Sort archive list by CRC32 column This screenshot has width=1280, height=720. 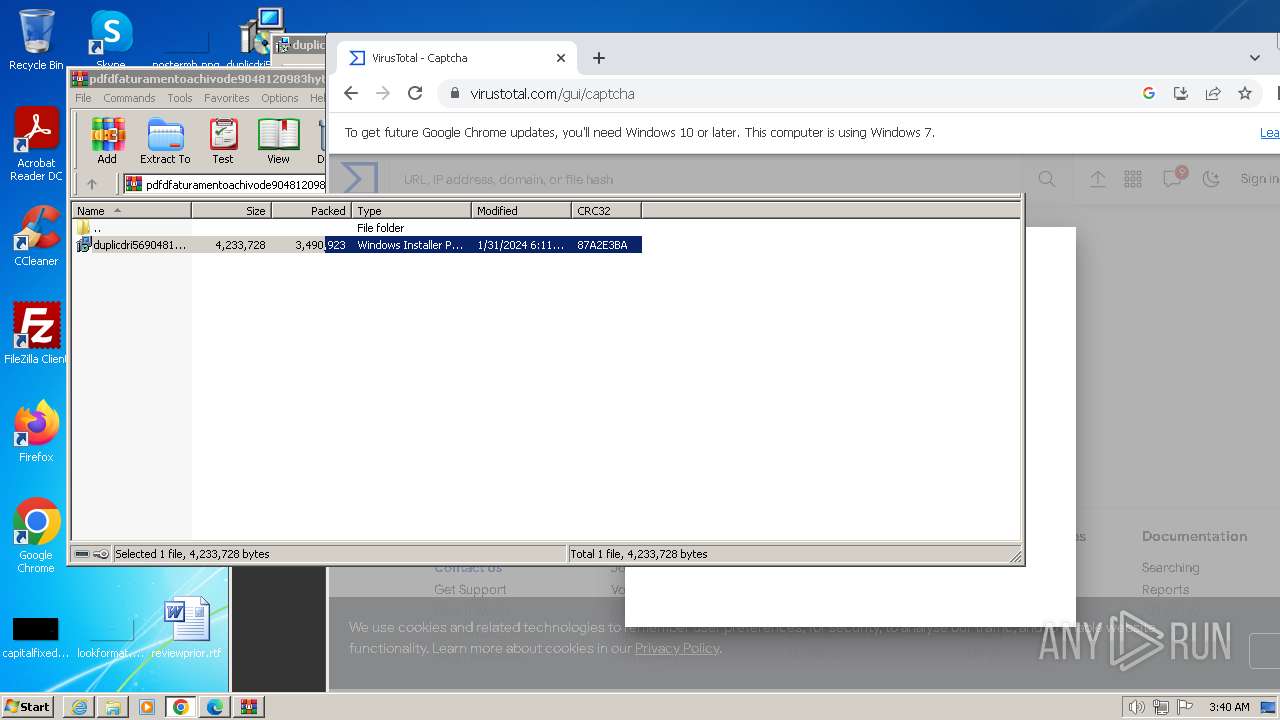pyautogui.click(x=606, y=211)
